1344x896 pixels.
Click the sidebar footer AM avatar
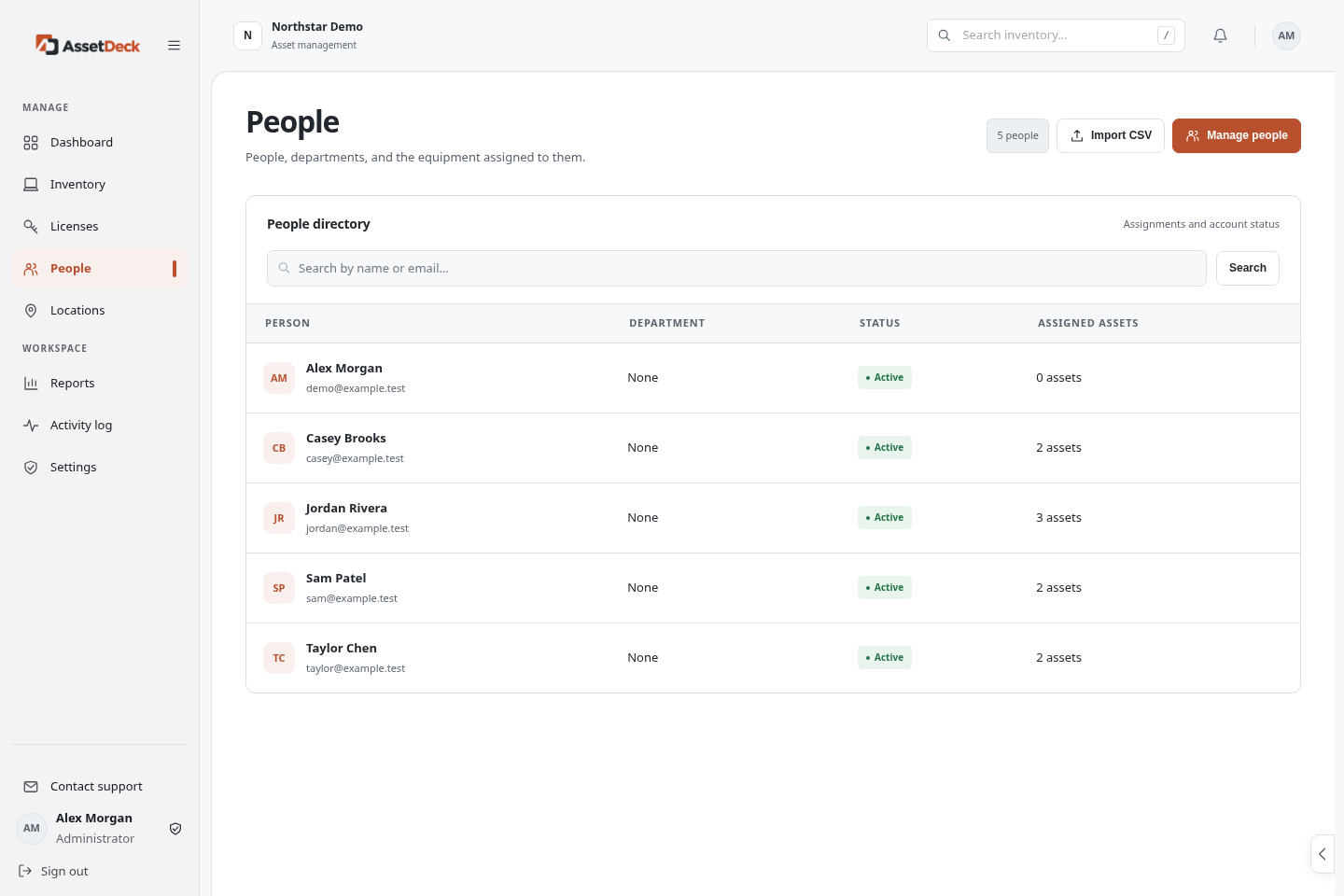point(32,828)
